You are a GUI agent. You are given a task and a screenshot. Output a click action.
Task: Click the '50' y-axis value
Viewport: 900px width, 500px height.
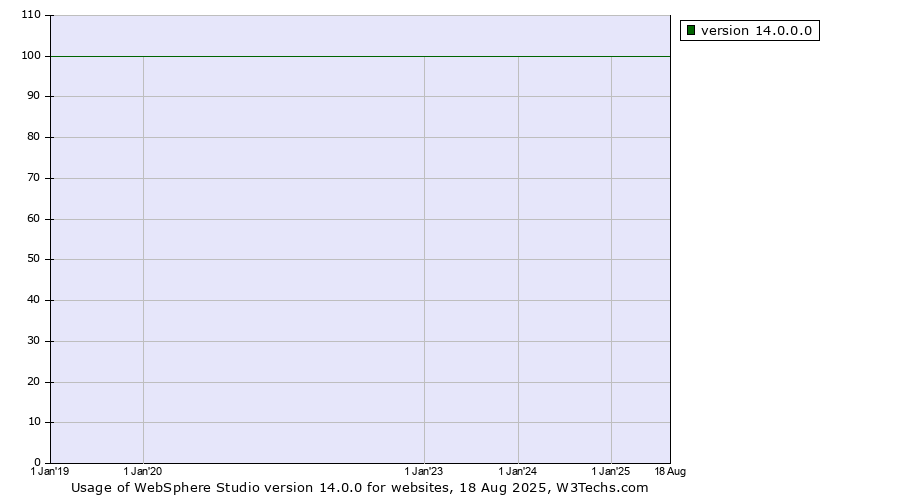point(33,259)
